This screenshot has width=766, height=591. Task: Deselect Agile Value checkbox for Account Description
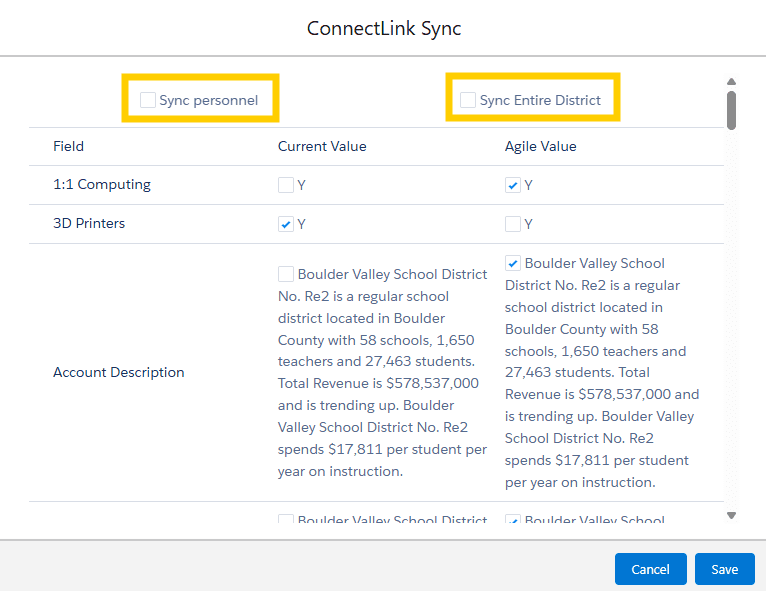pos(513,264)
